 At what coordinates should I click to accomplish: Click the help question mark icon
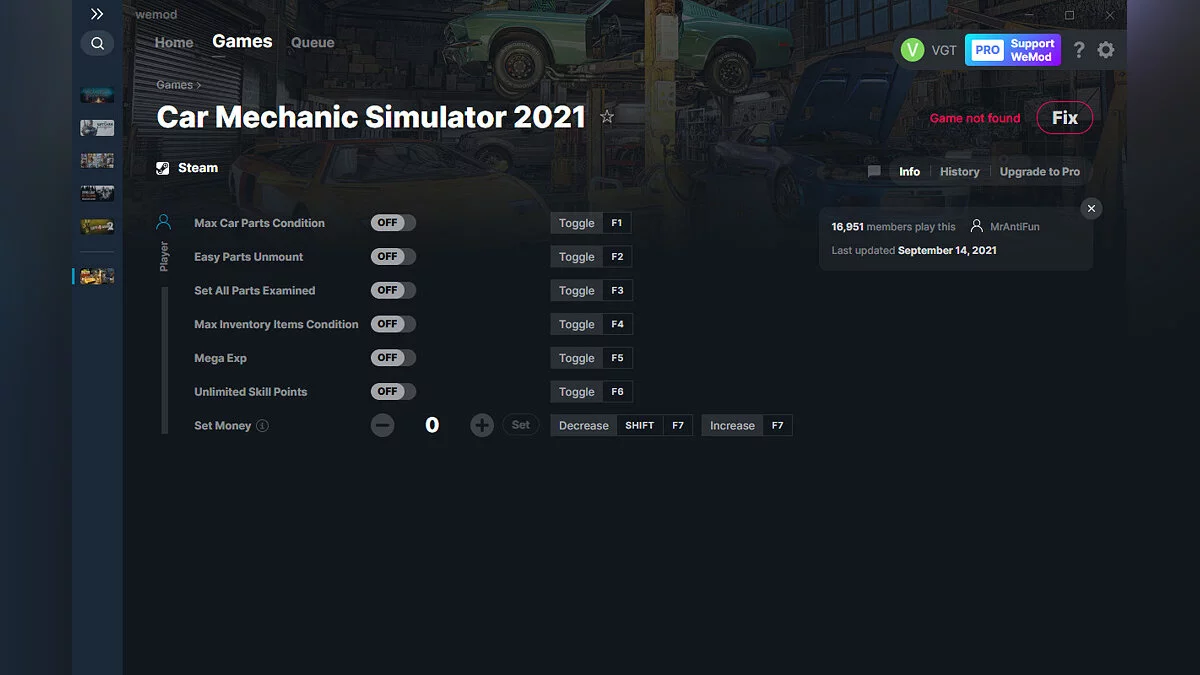pyautogui.click(x=1078, y=49)
